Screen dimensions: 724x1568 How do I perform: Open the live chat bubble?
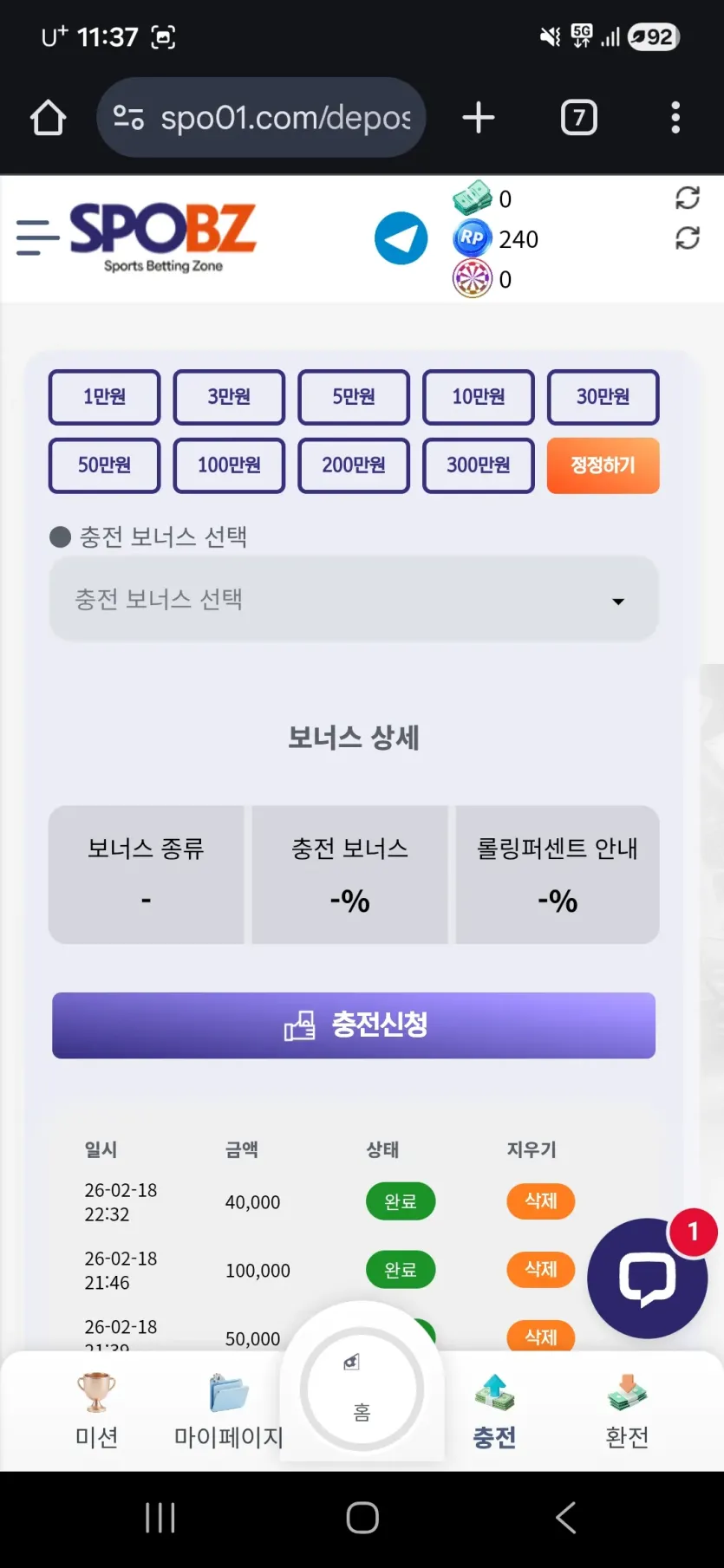[x=647, y=1278]
